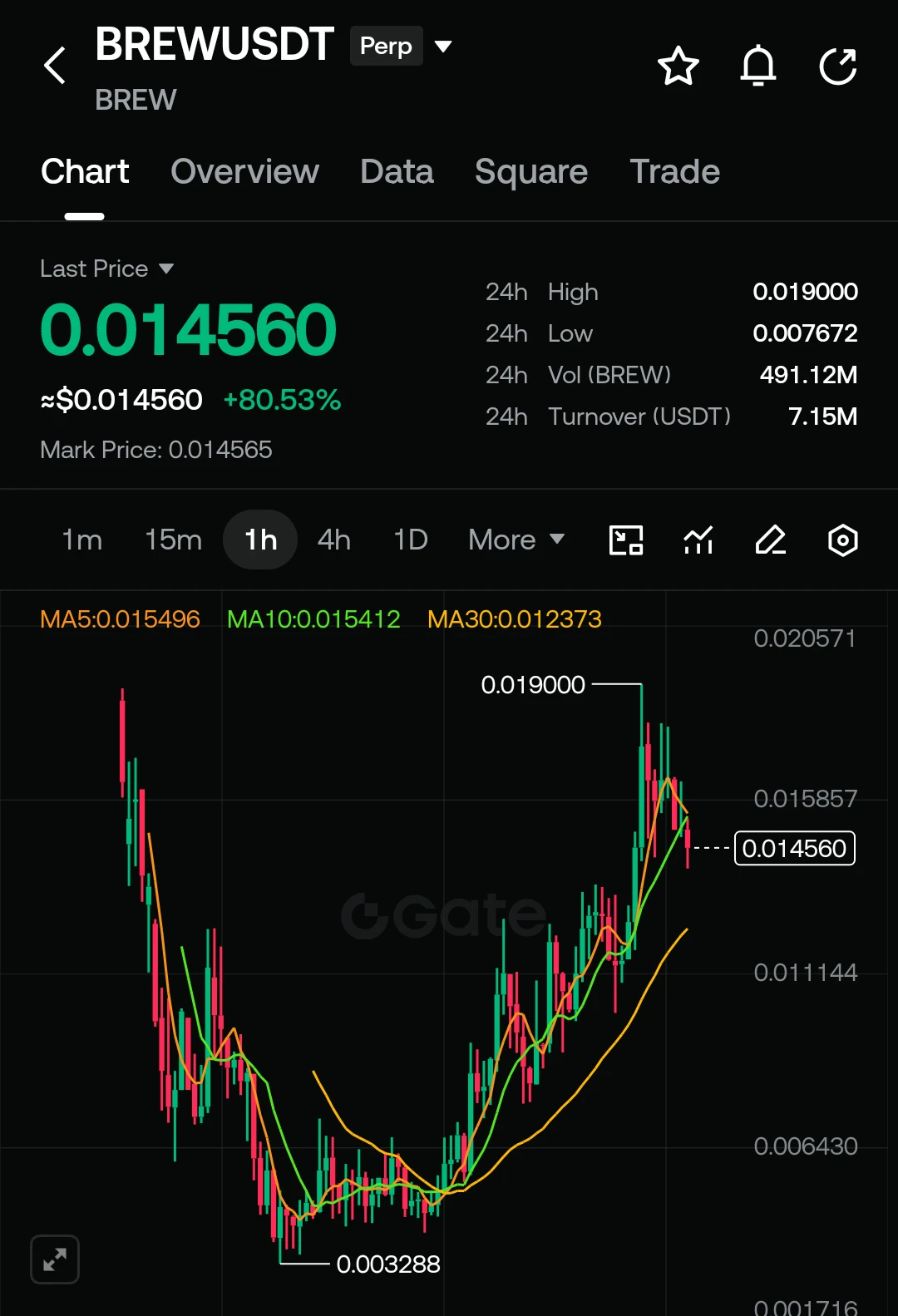Add BREWUSDT to favorites with star
898x1316 pixels.
click(x=678, y=67)
